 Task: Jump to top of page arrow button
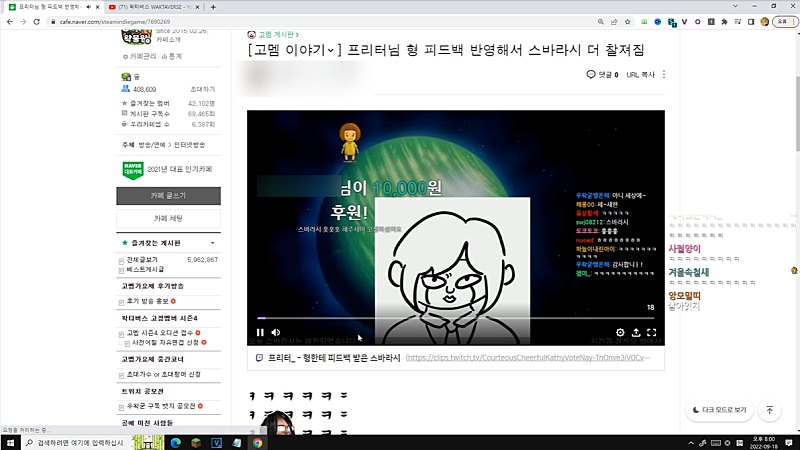(770, 410)
